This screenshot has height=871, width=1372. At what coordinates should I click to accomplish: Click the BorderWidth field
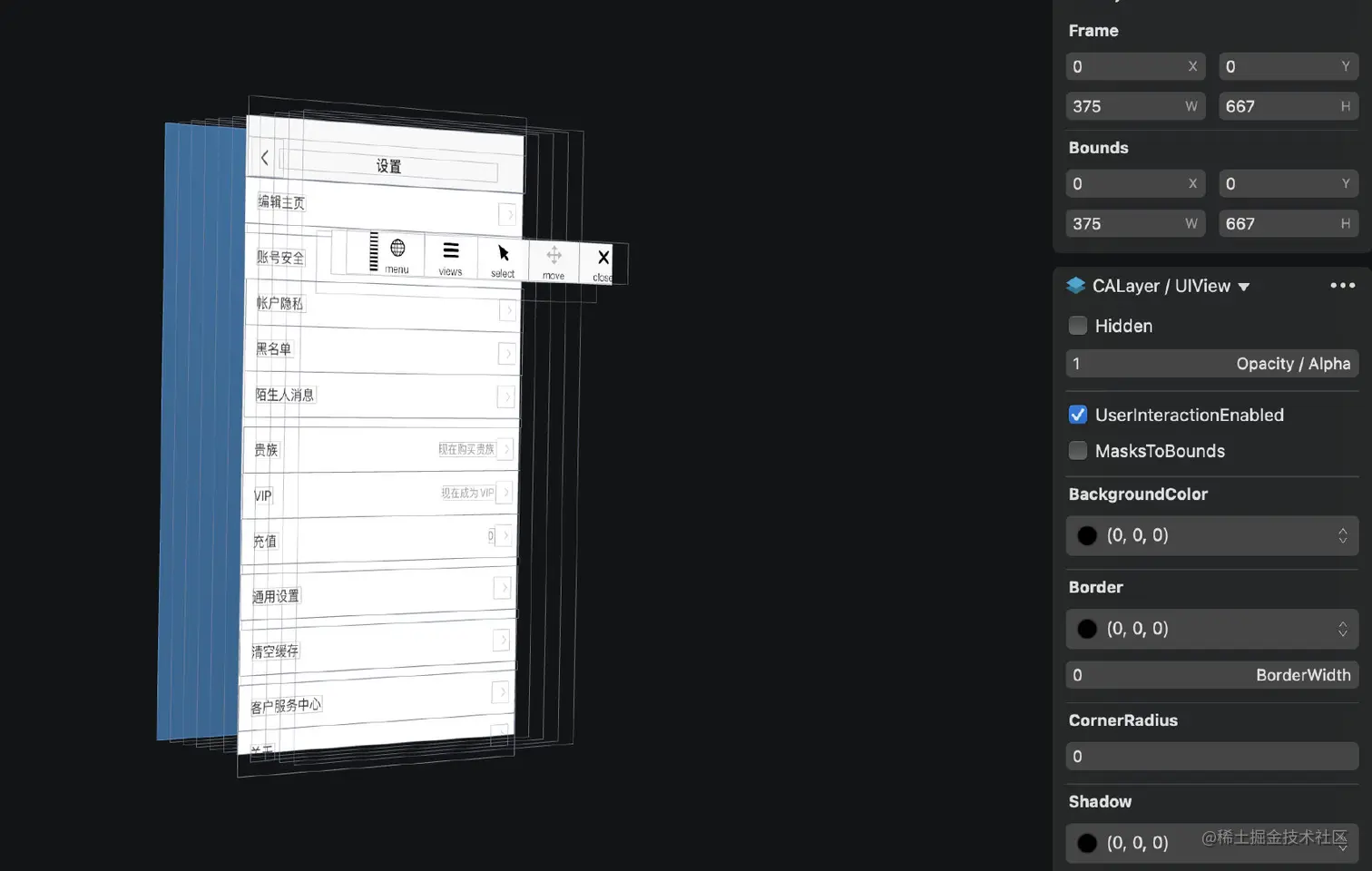point(1212,675)
